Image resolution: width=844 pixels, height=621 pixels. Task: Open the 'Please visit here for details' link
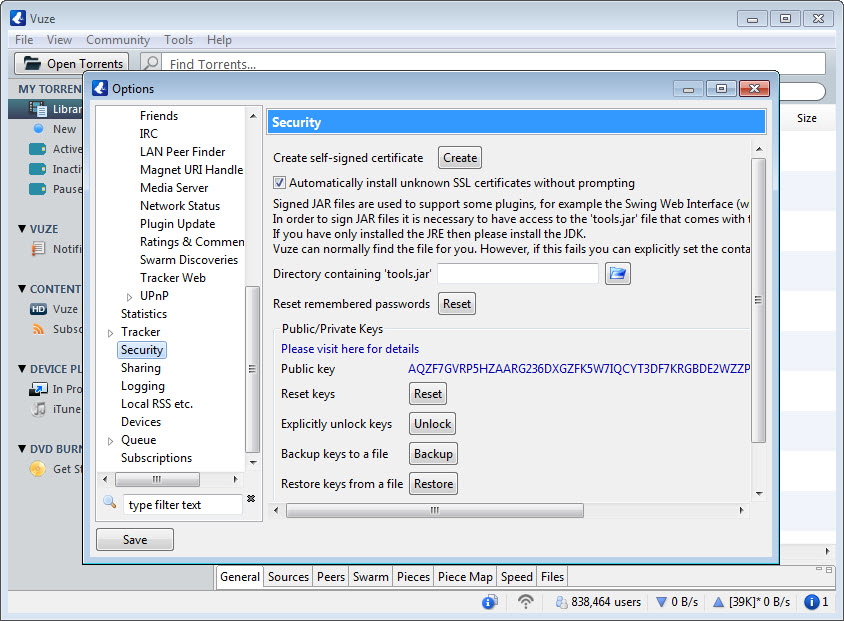[x=350, y=349]
